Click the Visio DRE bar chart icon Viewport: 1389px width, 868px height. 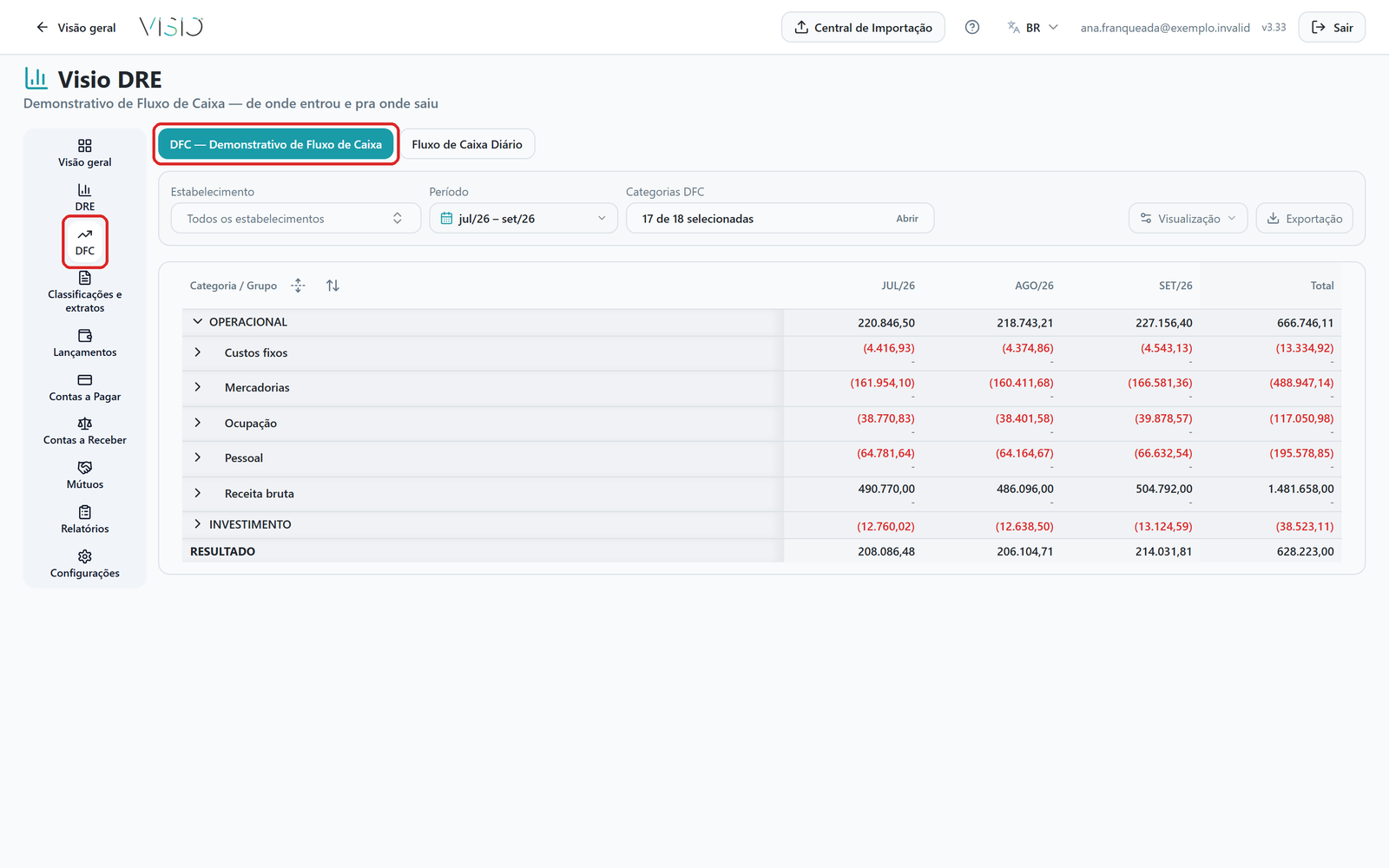coord(36,78)
